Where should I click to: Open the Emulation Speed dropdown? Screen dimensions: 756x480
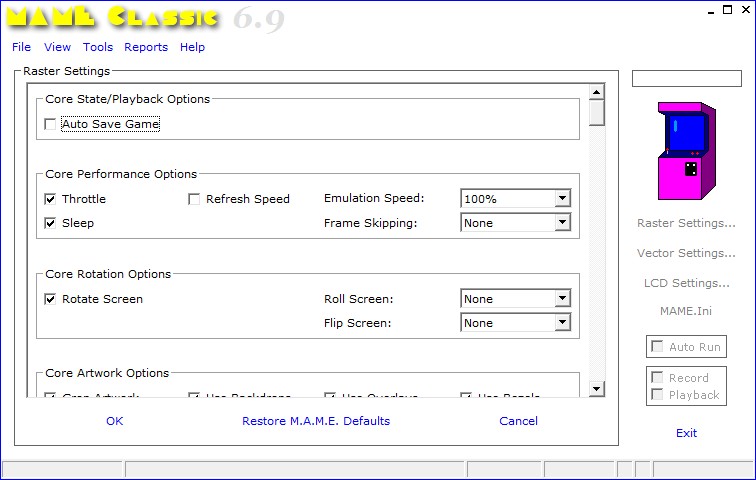pos(561,199)
